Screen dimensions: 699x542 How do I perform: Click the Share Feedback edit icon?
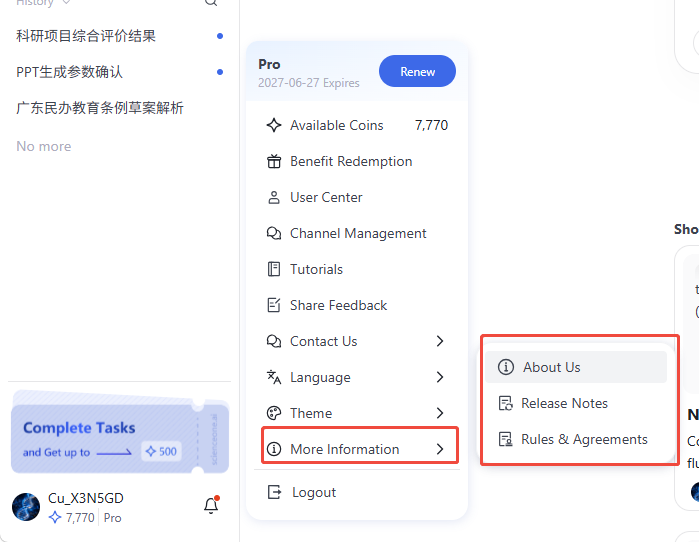click(x=274, y=305)
